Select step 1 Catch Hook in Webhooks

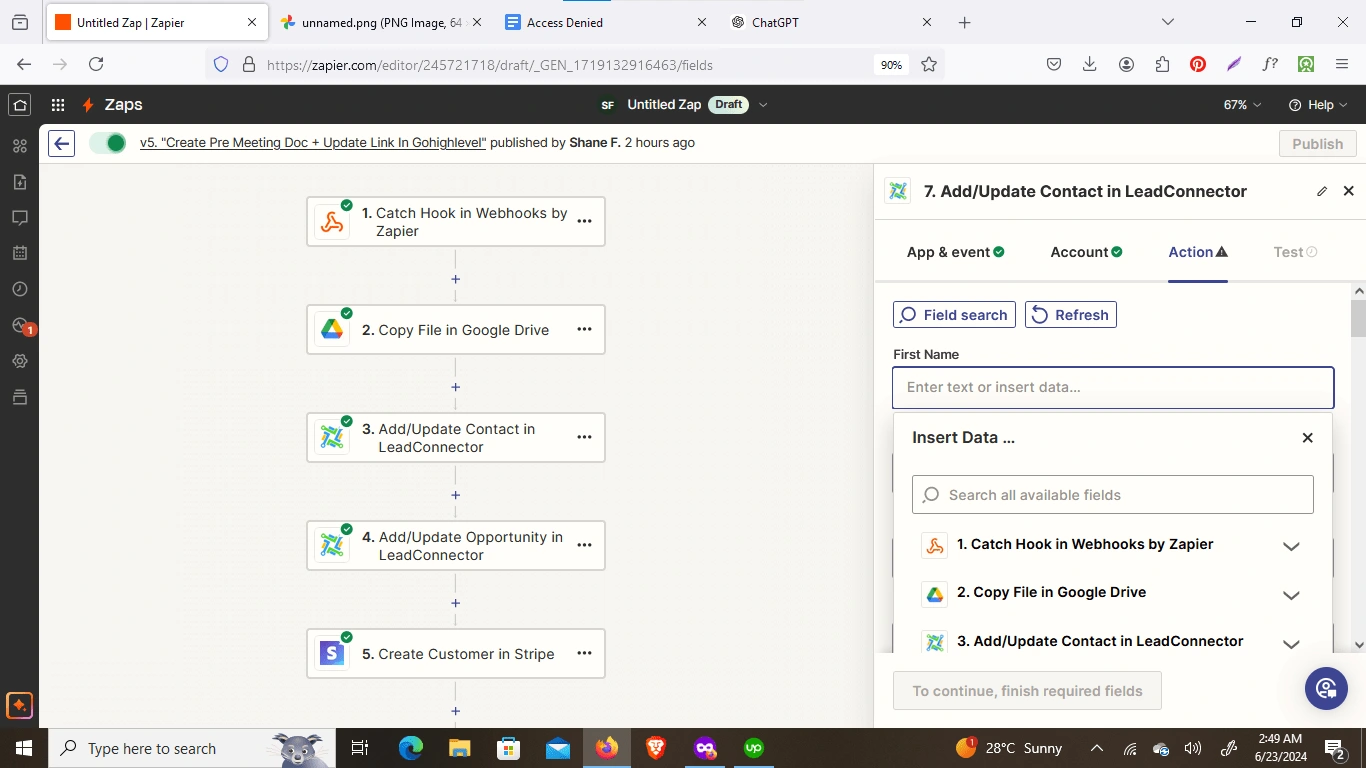pyautogui.click(x=456, y=221)
